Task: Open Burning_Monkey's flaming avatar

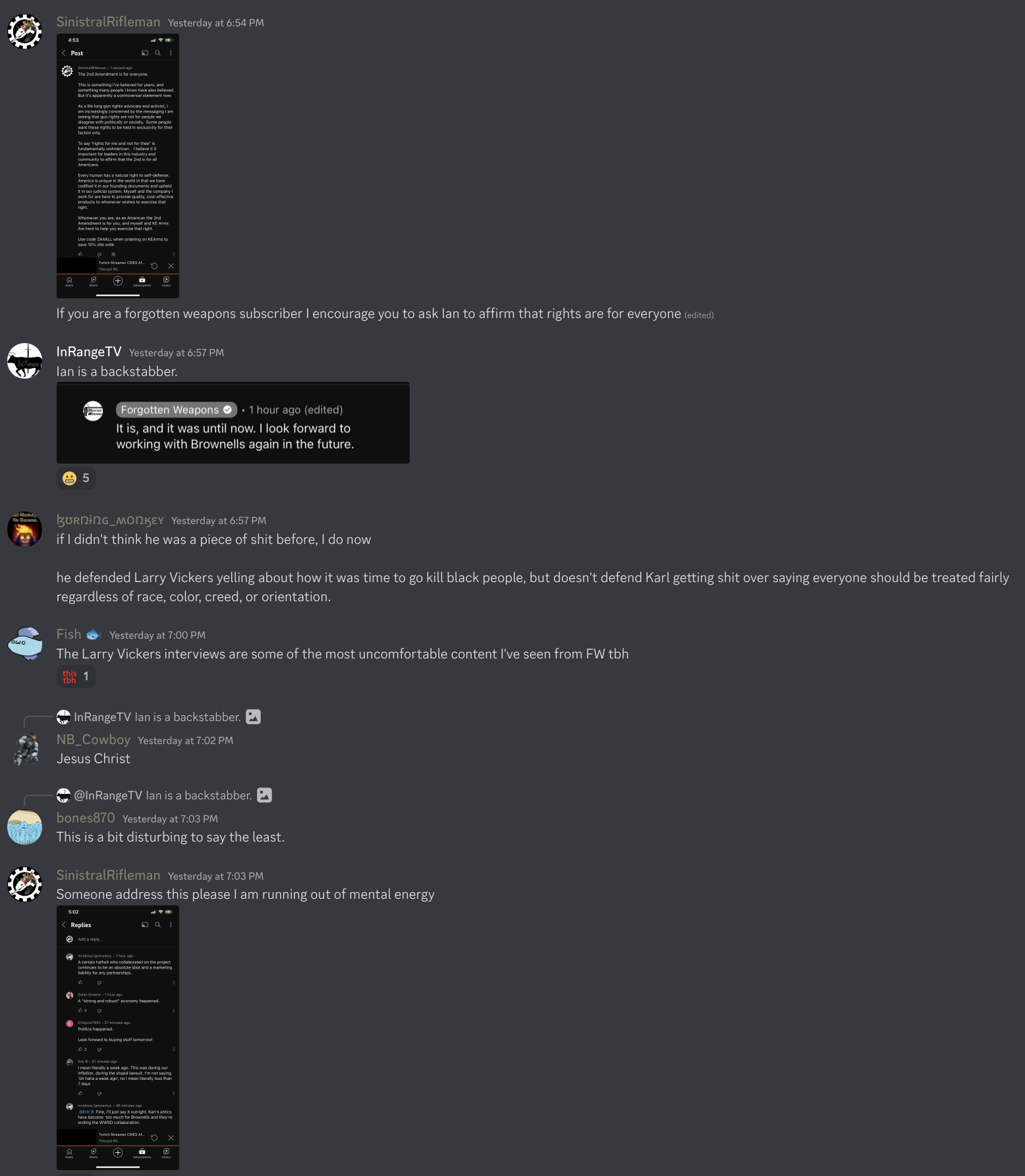Action: (25, 529)
